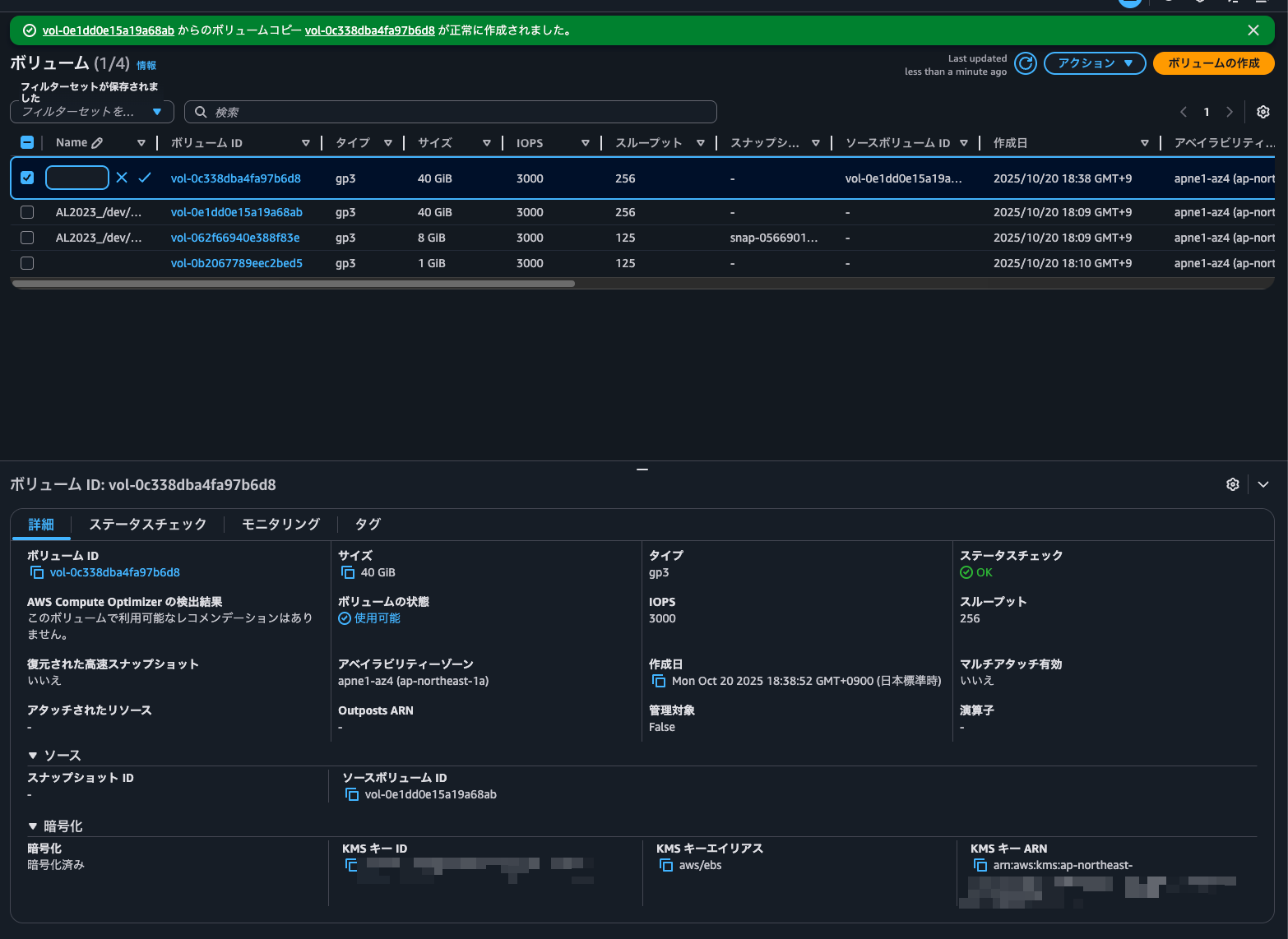Viewport: 1288px width, 939px height.
Task: Toggle the select-all header checkbox
Action: coord(27,142)
